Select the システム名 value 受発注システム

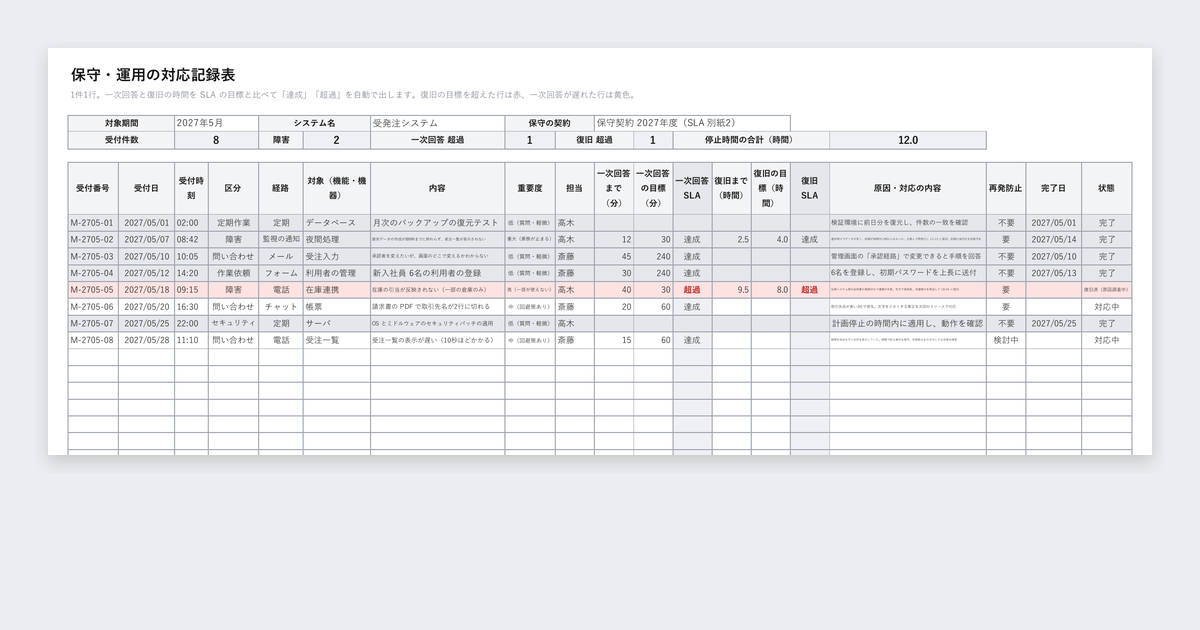coord(437,123)
